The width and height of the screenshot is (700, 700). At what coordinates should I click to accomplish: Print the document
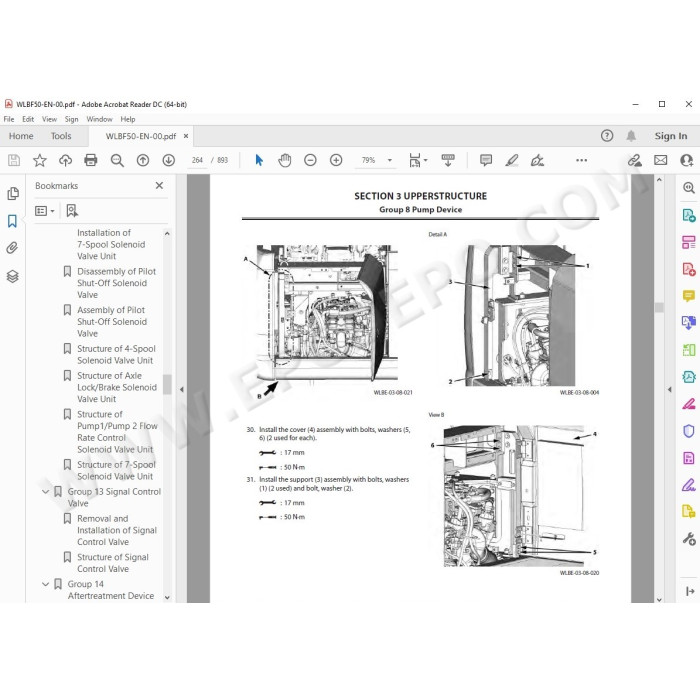click(x=91, y=160)
